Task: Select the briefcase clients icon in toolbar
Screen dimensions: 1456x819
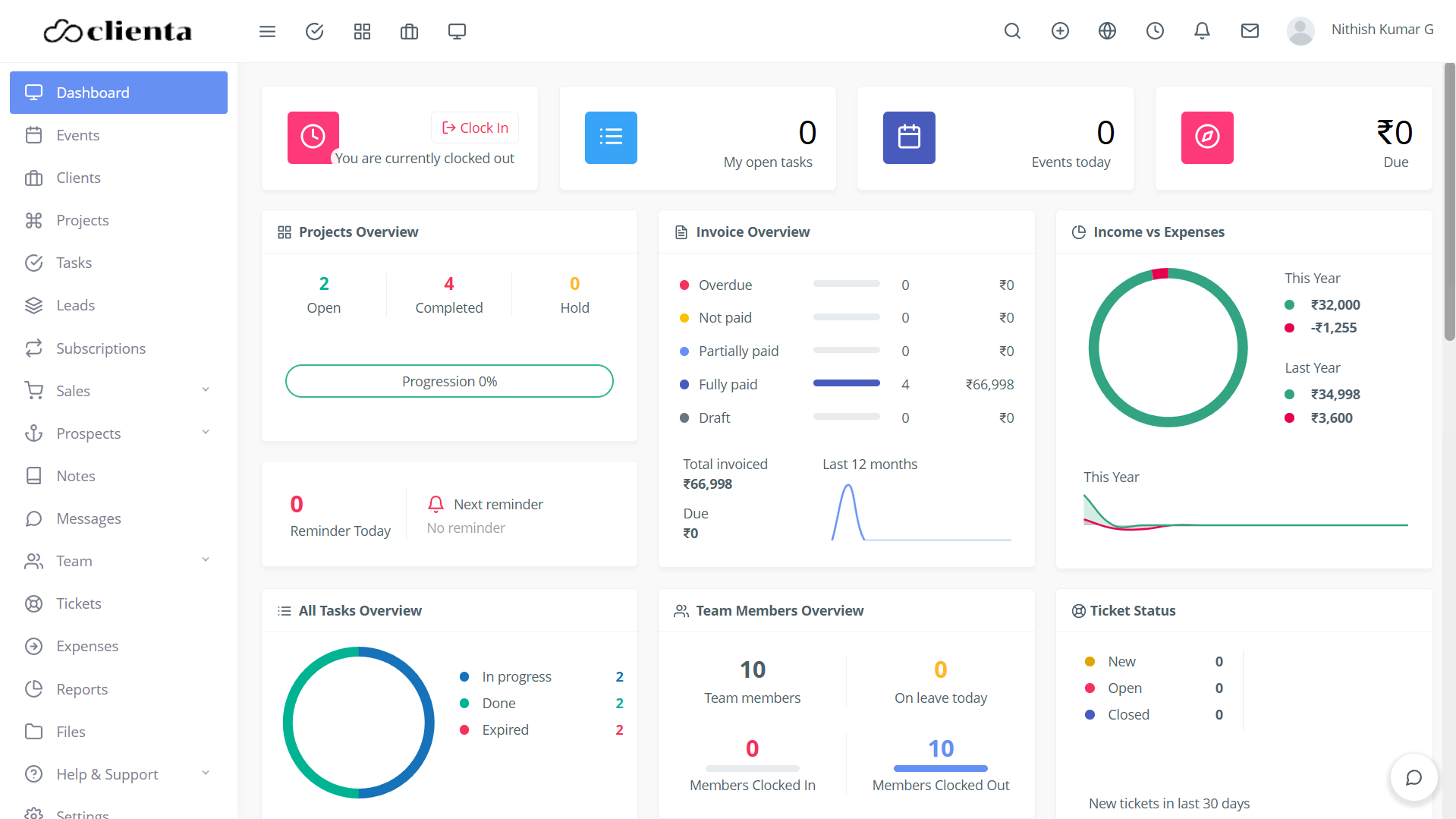Action: pos(409,31)
